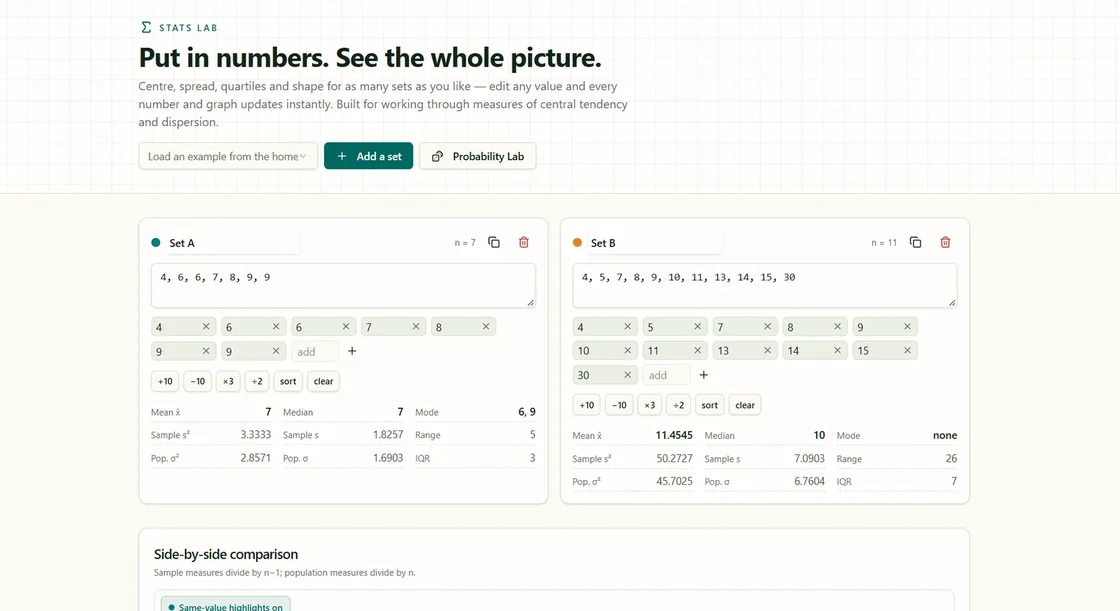Click the Set A name field
Image resolution: width=1120 pixels, height=611 pixels.
pyautogui.click(x=232, y=243)
